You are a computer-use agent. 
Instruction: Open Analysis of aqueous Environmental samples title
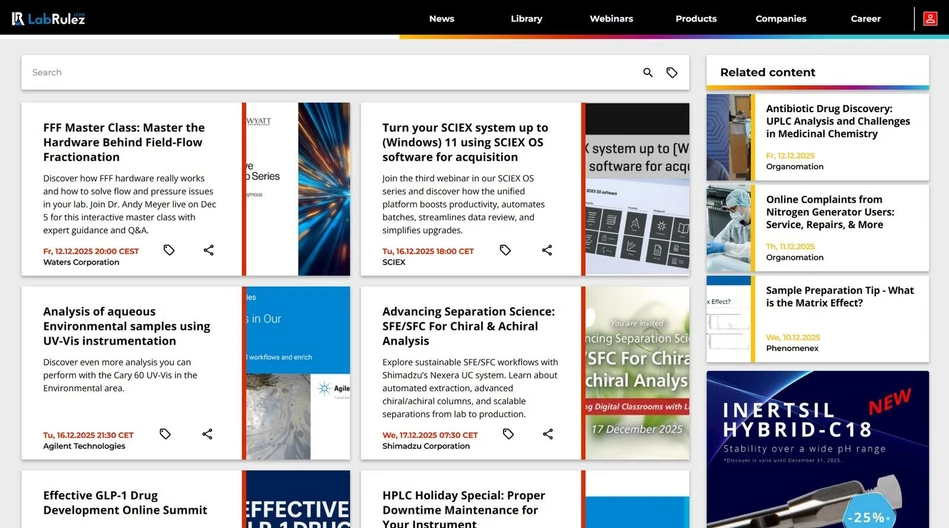(126, 326)
